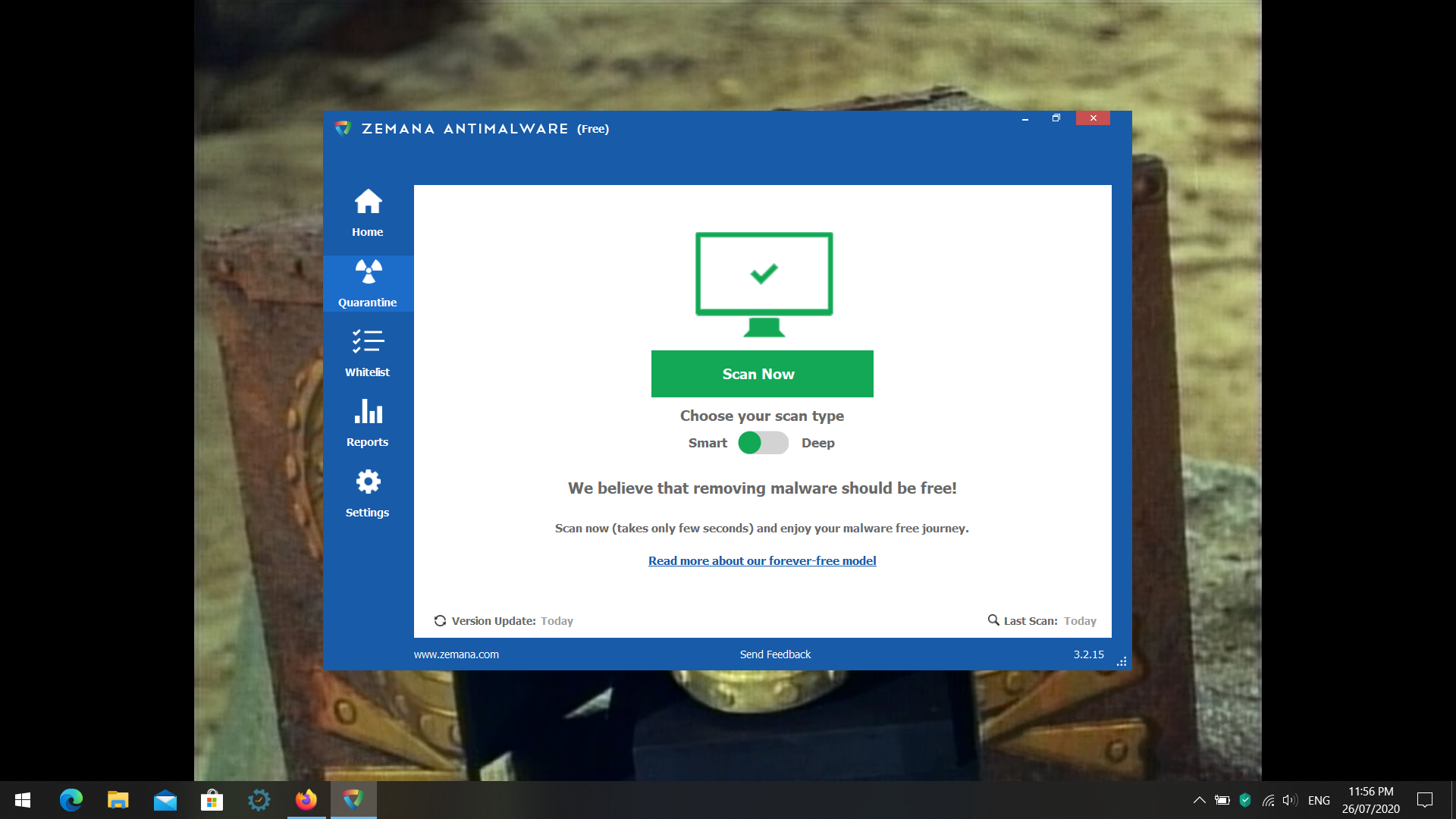The height and width of the screenshot is (819, 1456).
Task: Select the Smart scan label
Action: [707, 443]
